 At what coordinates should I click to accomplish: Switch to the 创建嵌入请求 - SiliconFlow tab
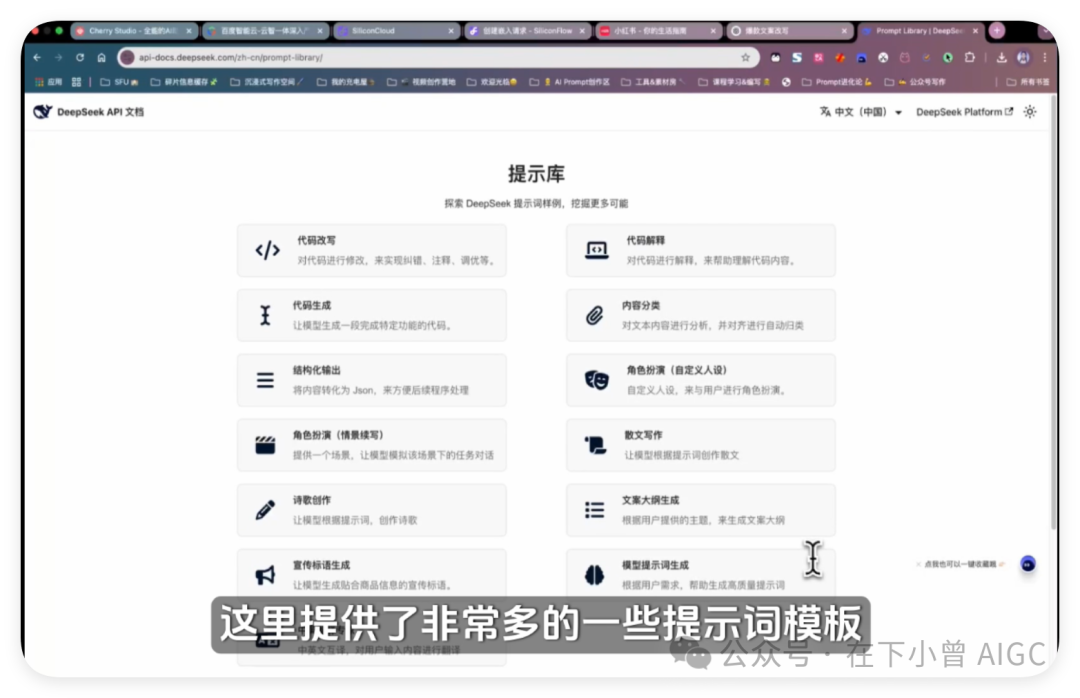pyautogui.click(x=528, y=31)
